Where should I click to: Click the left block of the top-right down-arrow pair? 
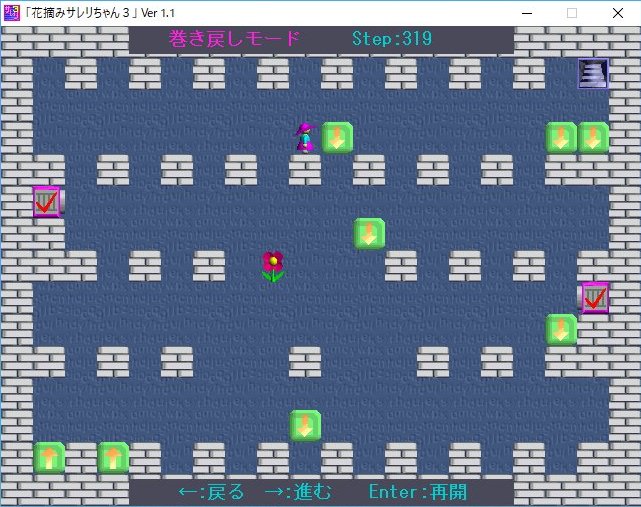pos(561,137)
